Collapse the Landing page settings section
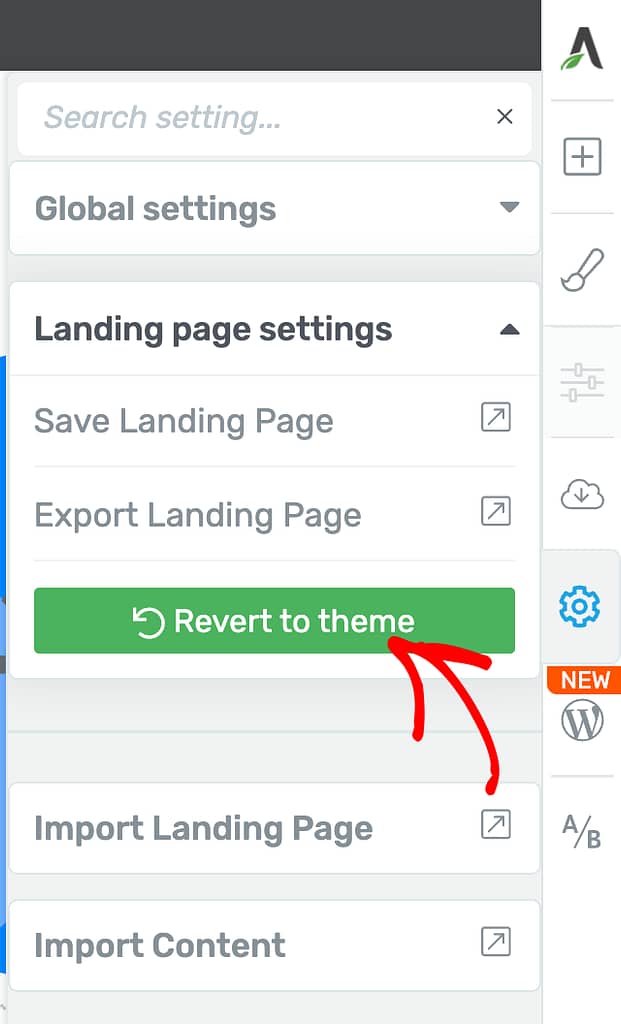 (x=274, y=329)
